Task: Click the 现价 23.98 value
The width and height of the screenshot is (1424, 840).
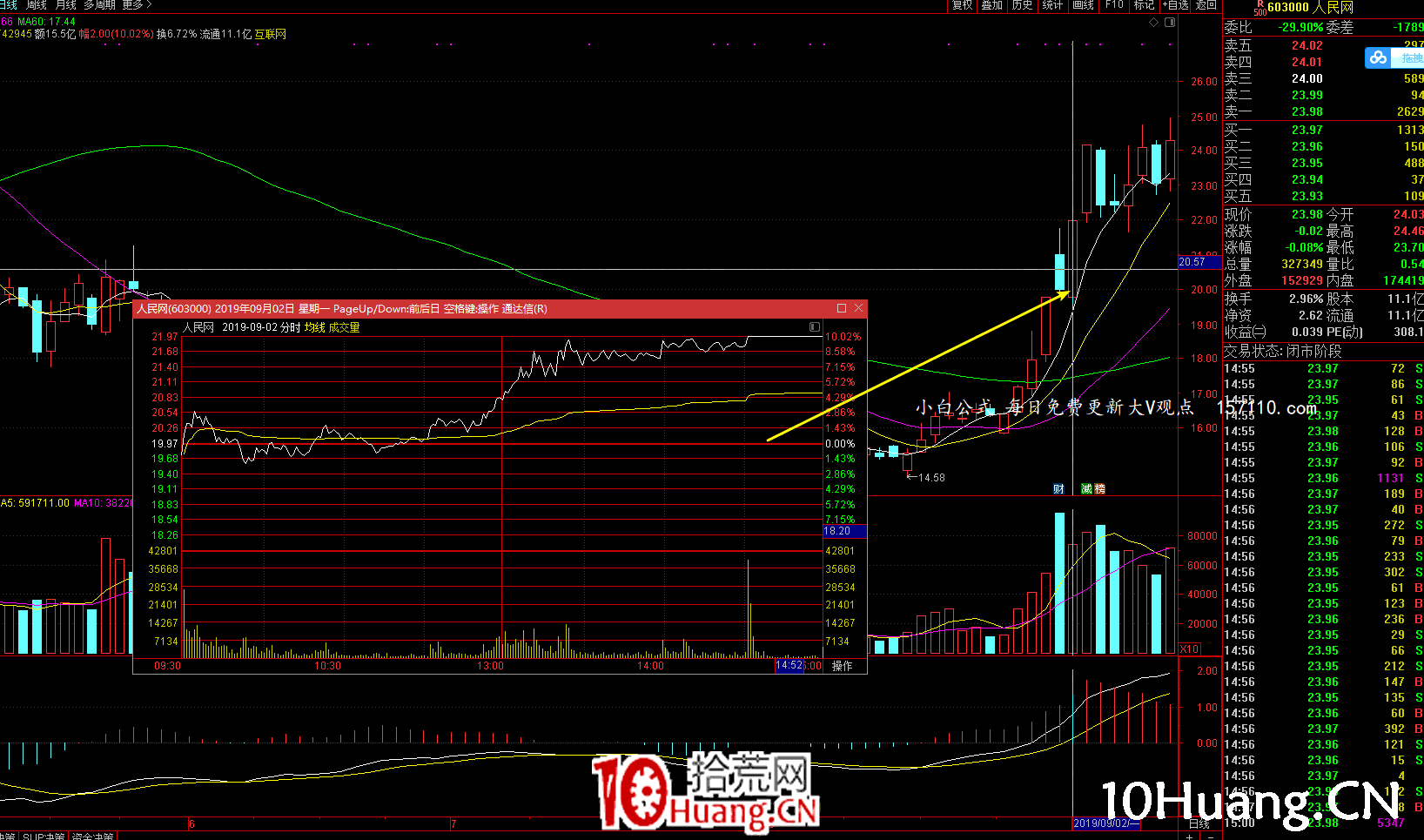Action: [x=1307, y=214]
